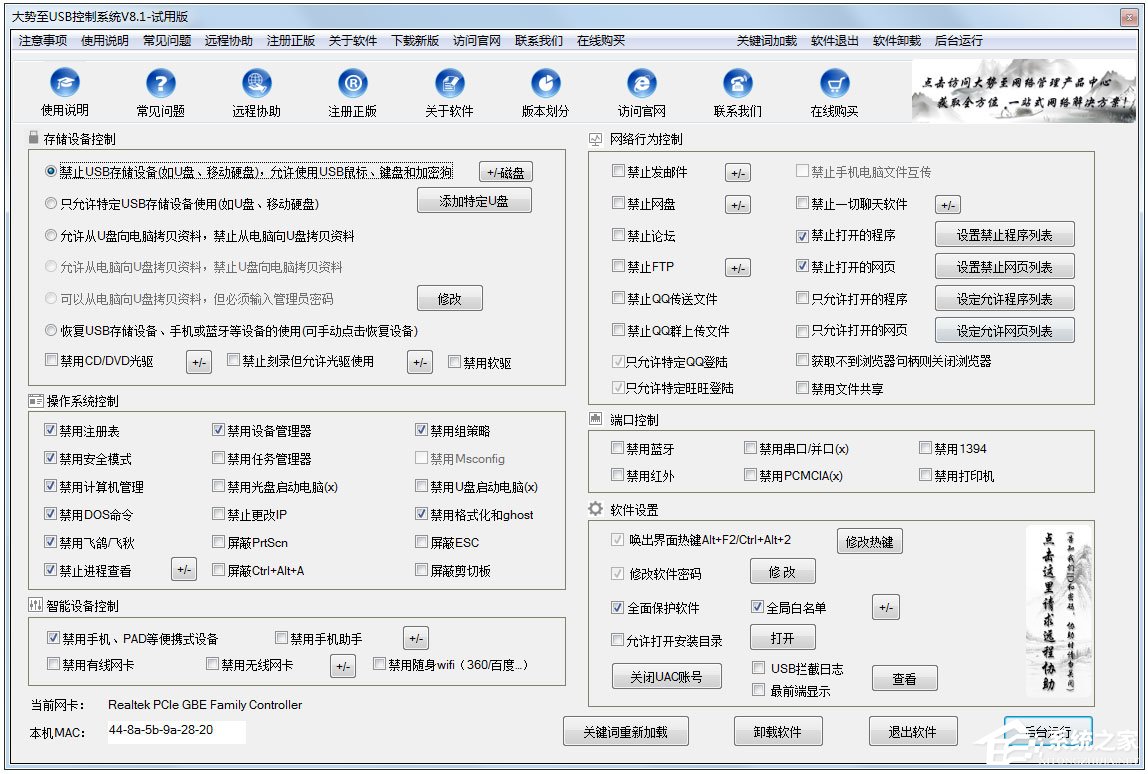Select 禁止USB存储设备 radio option
Viewport: 1148px width, 774px height.
[50, 171]
